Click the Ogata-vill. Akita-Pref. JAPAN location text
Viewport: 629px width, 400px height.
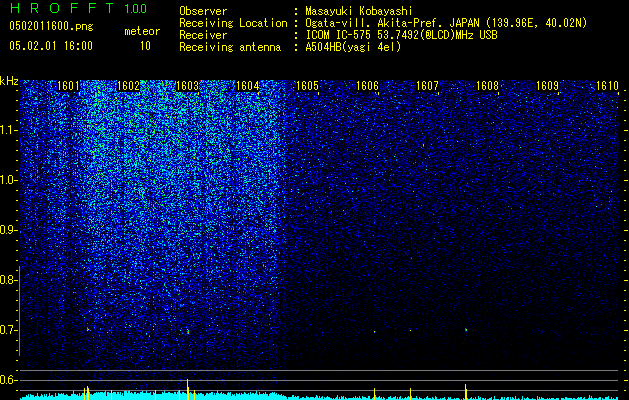446,23
